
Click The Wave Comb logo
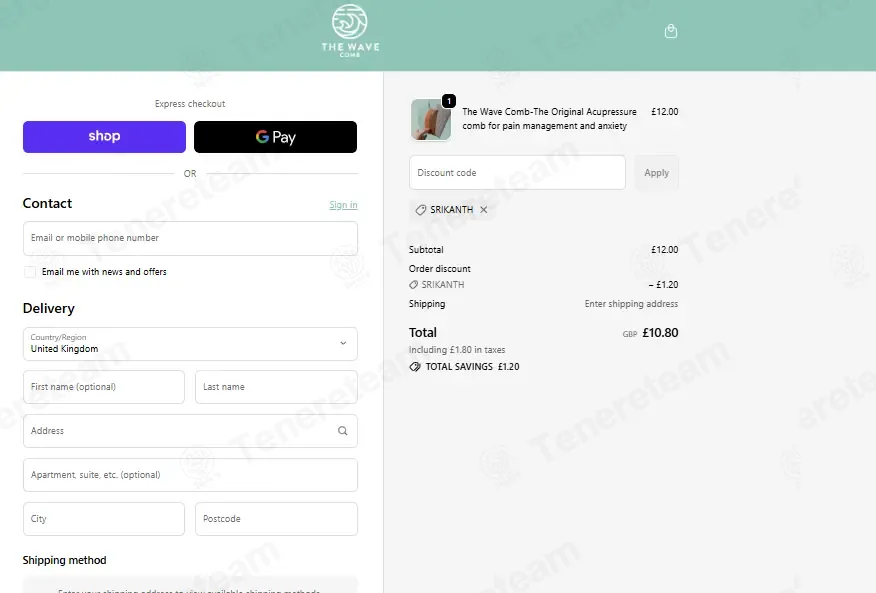pos(350,31)
